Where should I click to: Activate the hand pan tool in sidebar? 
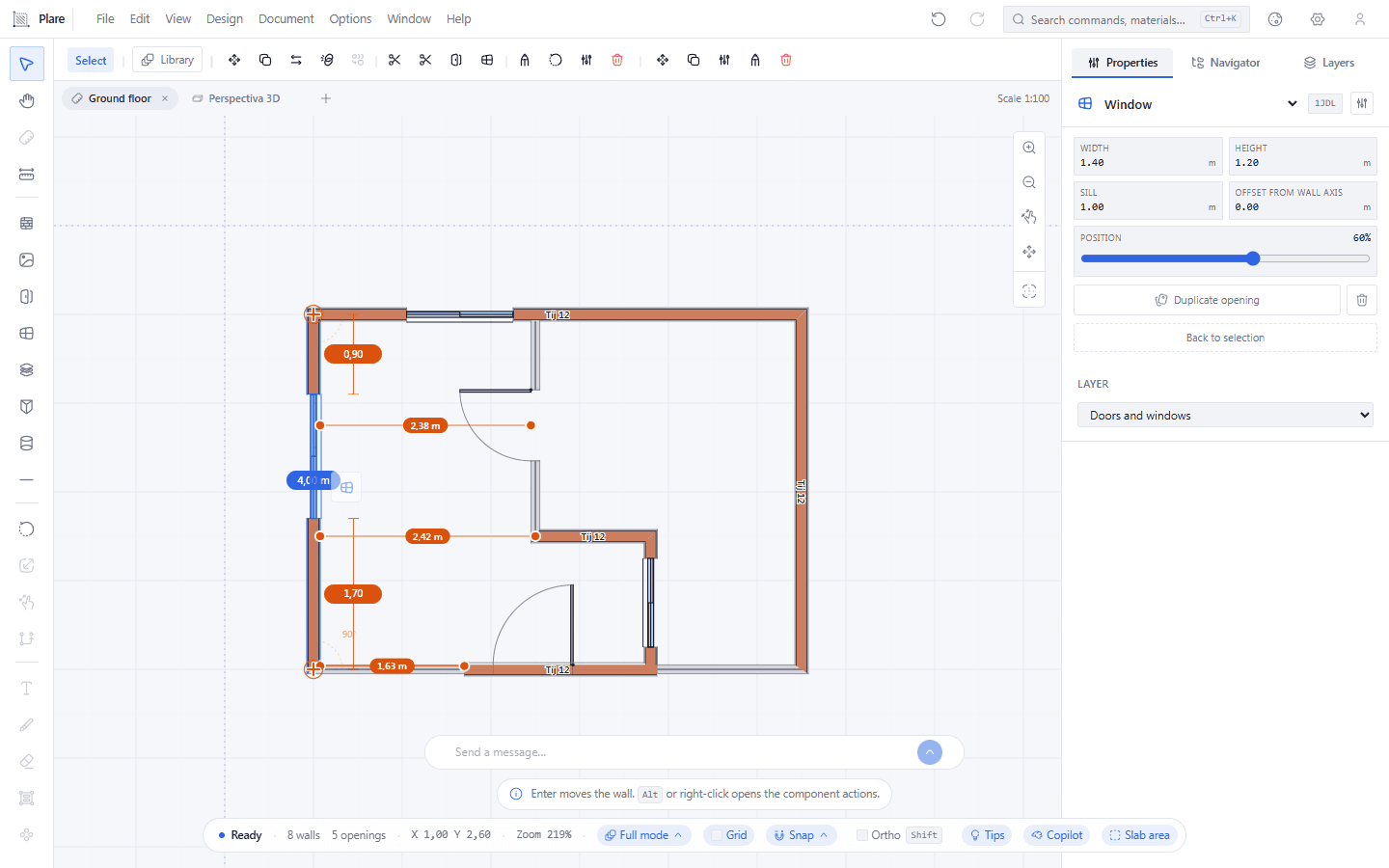click(x=27, y=101)
